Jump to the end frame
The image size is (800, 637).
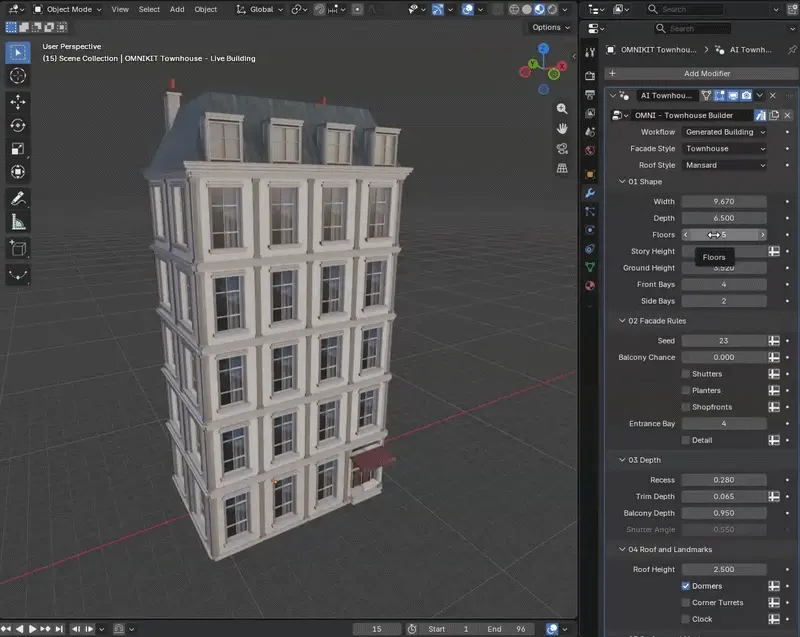click(x=59, y=629)
